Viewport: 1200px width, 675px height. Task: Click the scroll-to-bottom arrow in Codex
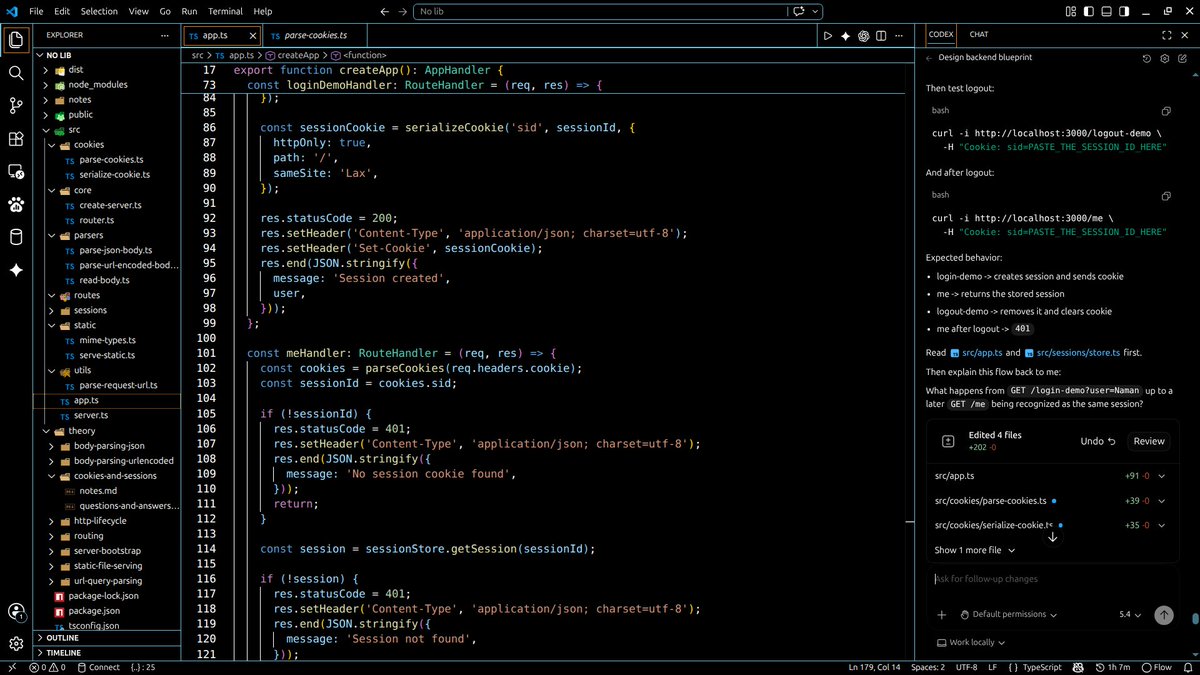[1052, 537]
